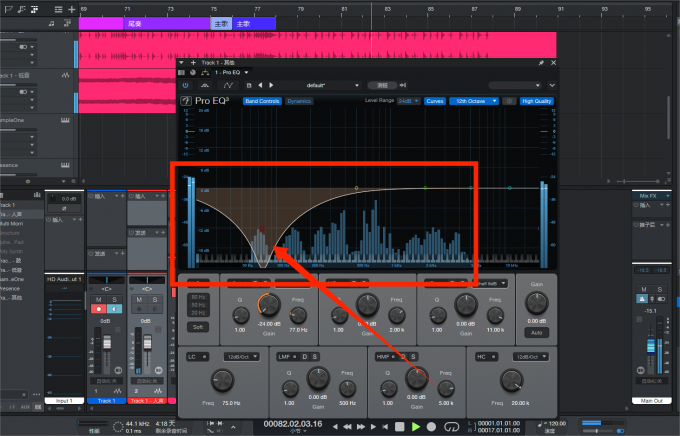Toggle monitor on mixer channel Track 1

tap(114, 309)
